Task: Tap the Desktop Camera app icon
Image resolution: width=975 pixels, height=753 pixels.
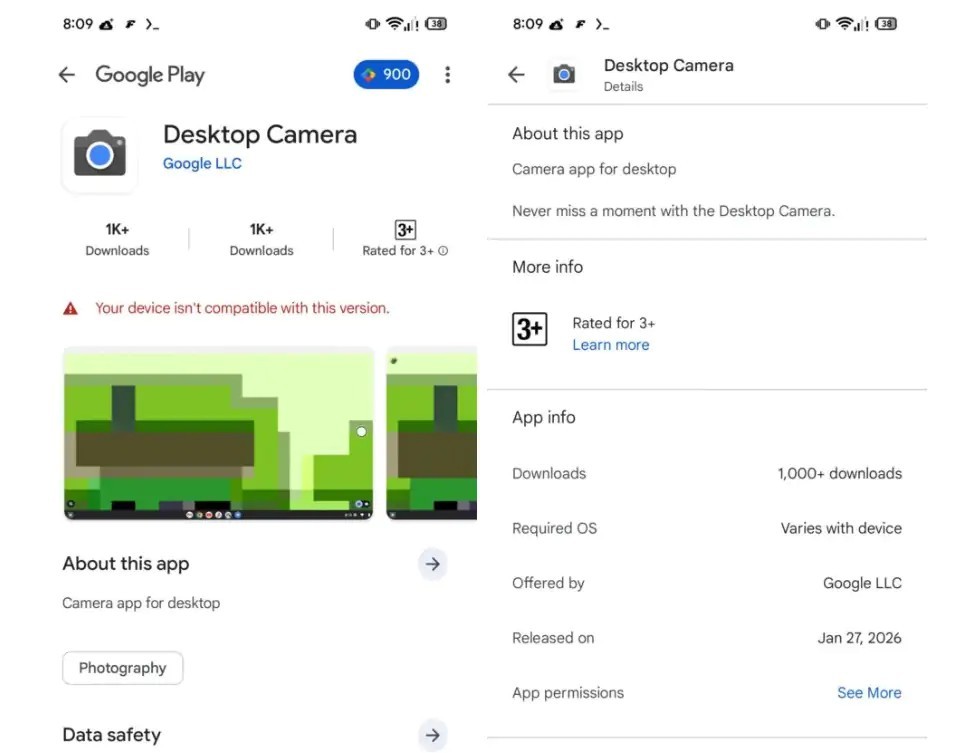Action: pos(100,154)
